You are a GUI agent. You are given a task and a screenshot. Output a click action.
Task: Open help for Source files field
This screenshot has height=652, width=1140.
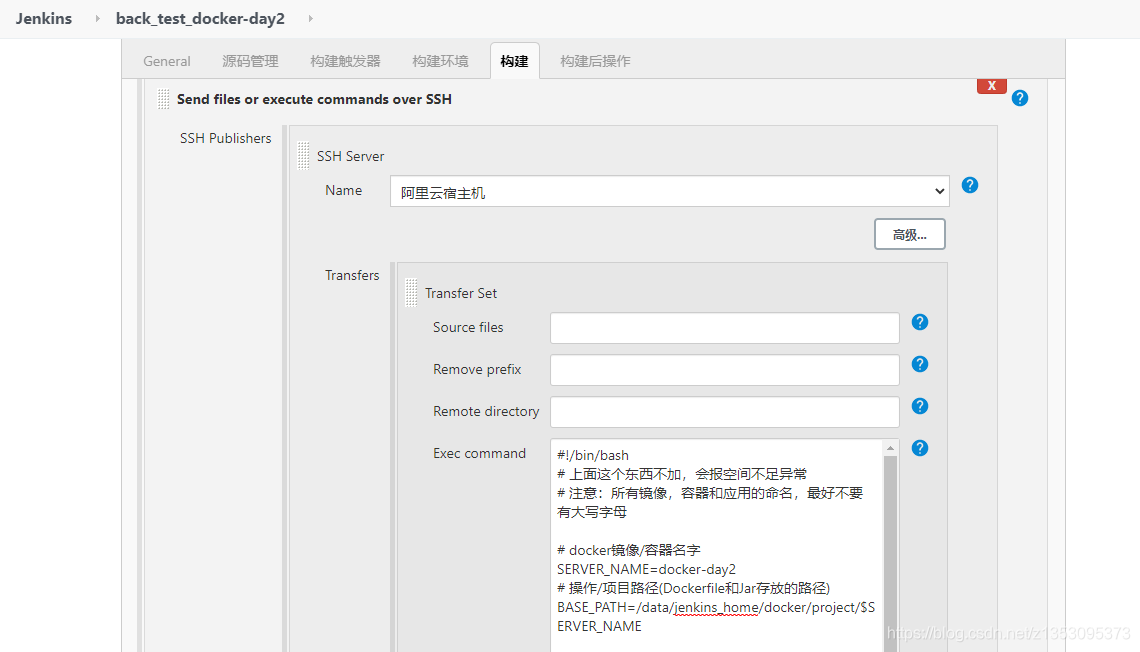tap(920, 322)
